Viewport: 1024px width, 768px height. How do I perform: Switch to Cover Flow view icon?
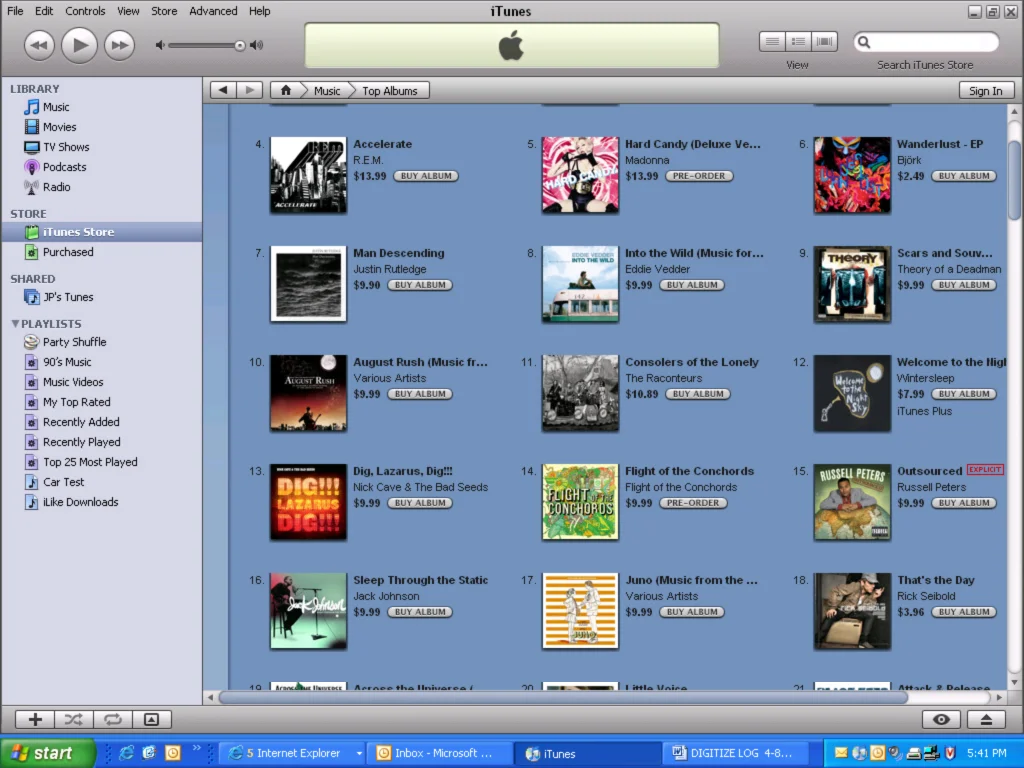[824, 42]
